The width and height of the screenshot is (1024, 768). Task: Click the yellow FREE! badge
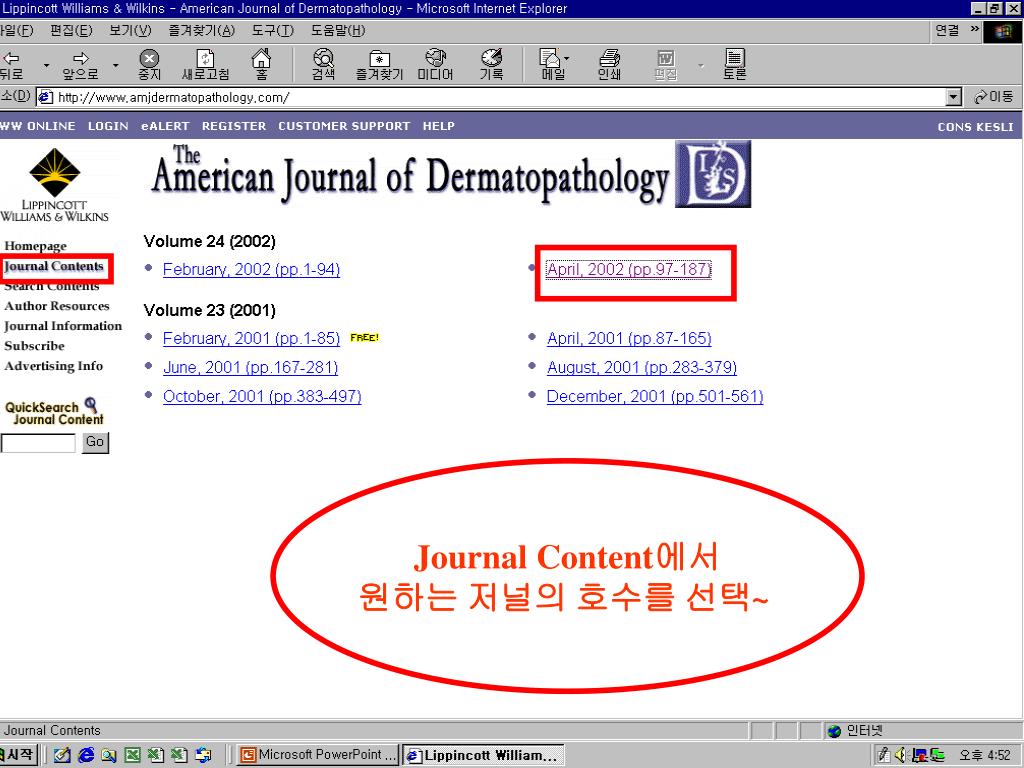364,338
